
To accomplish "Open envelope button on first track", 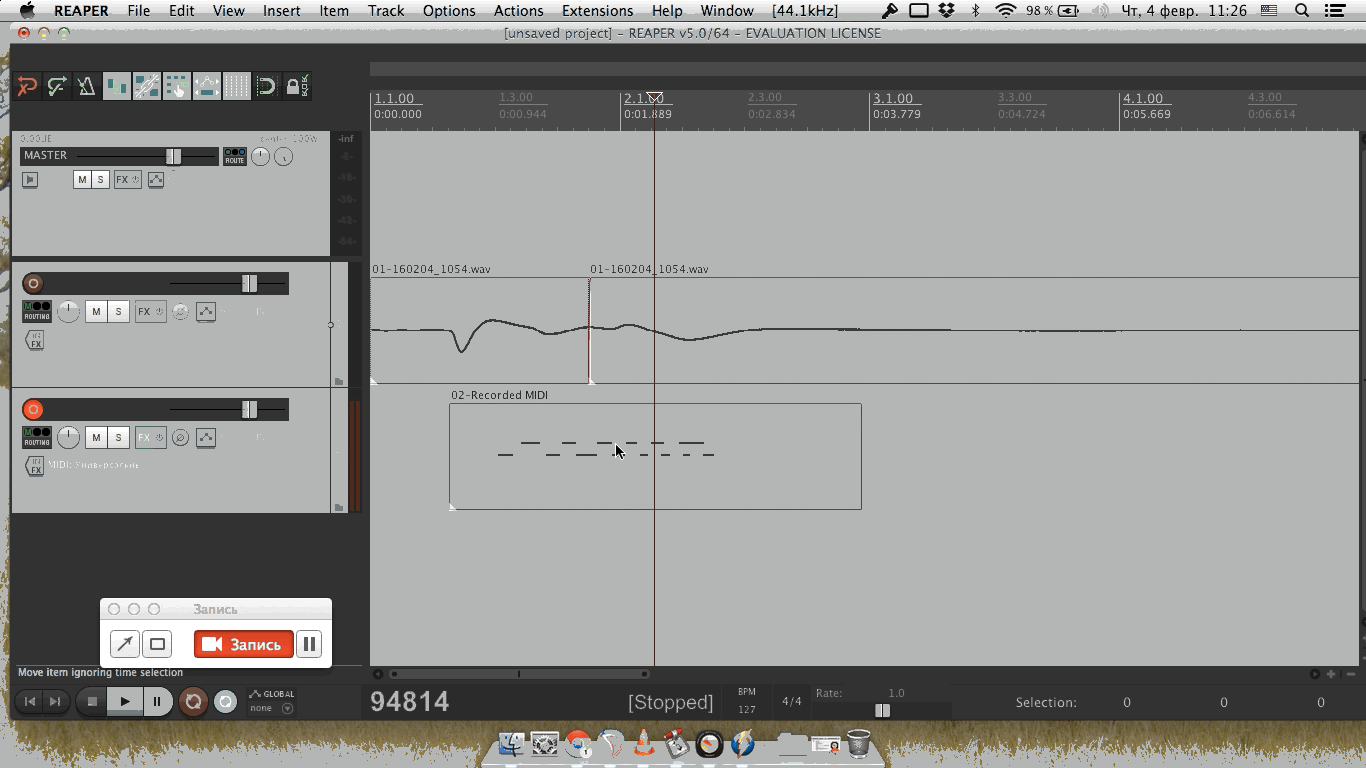I will click(x=206, y=311).
